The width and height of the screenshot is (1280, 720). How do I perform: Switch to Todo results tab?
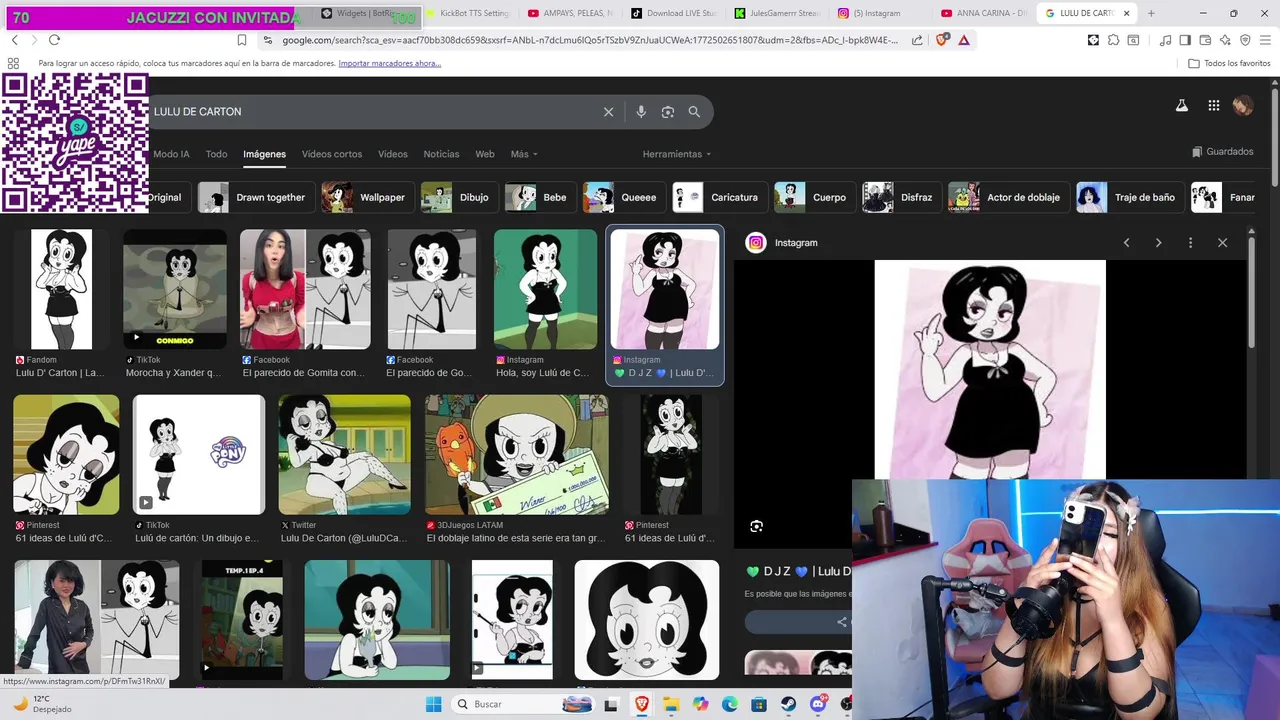click(216, 154)
